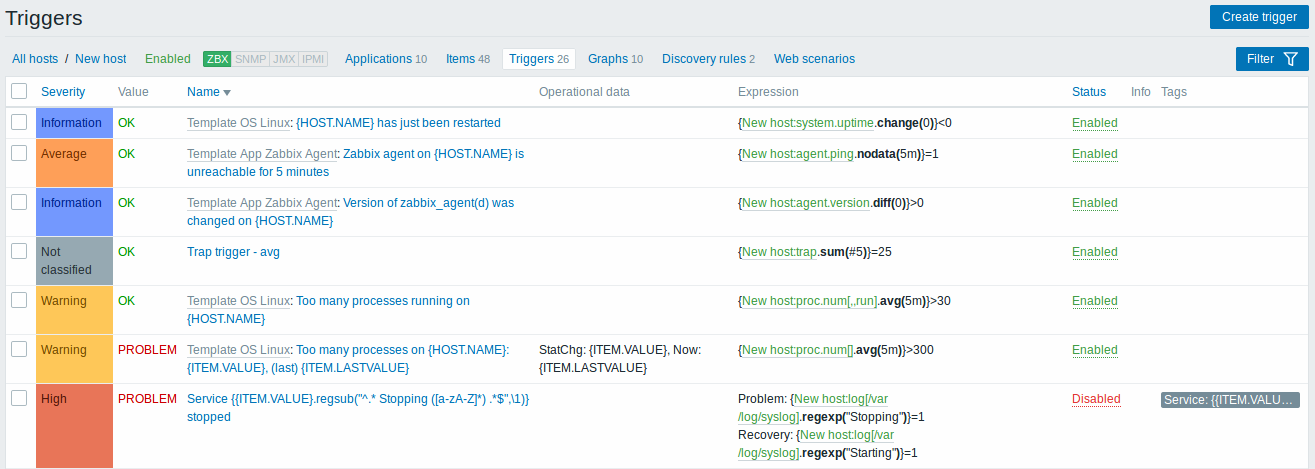
Task: Open the Filter panel
Action: 1272,59
